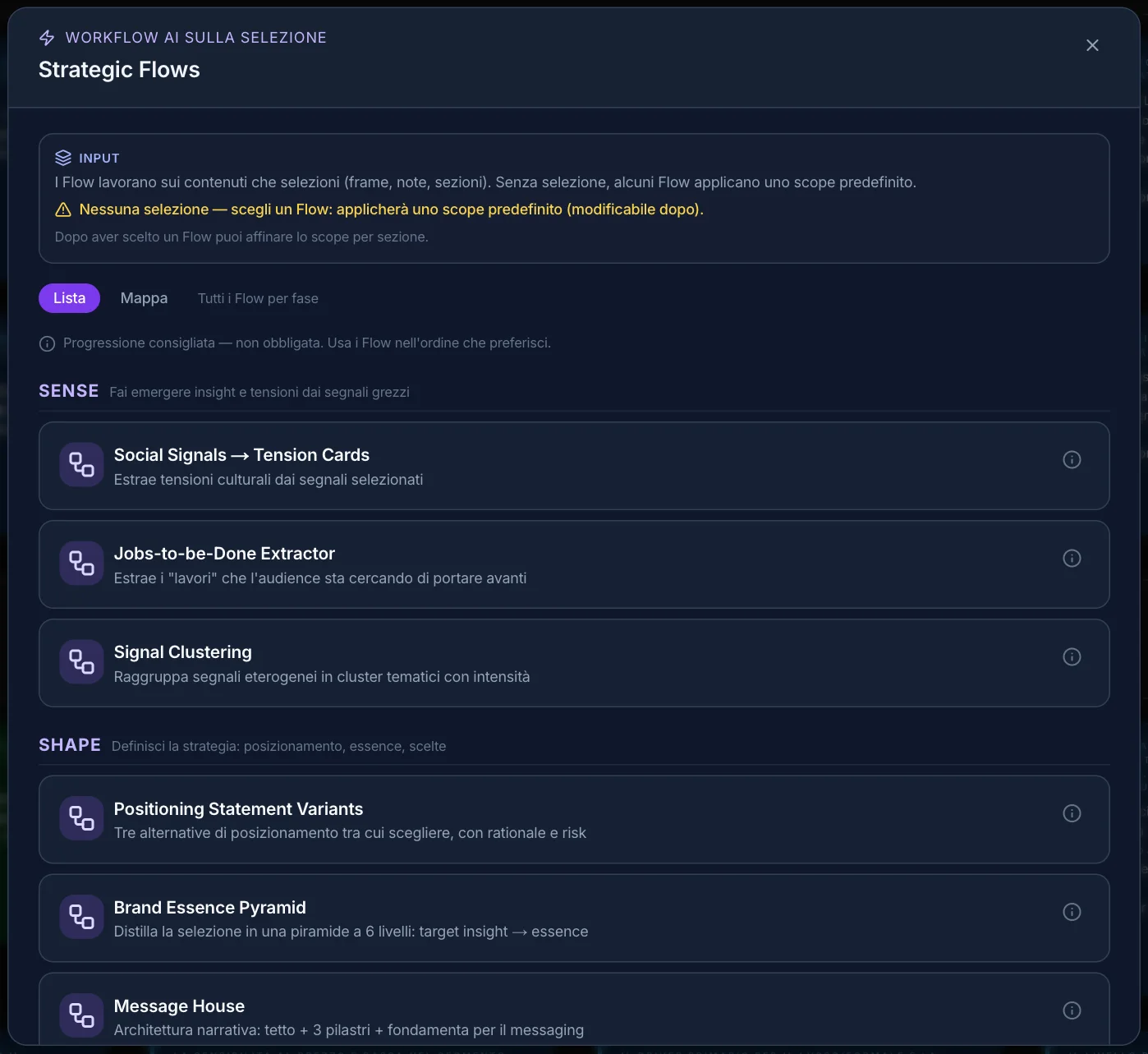Click the INPUT label text
This screenshot has width=1148, height=1054.
(x=99, y=159)
